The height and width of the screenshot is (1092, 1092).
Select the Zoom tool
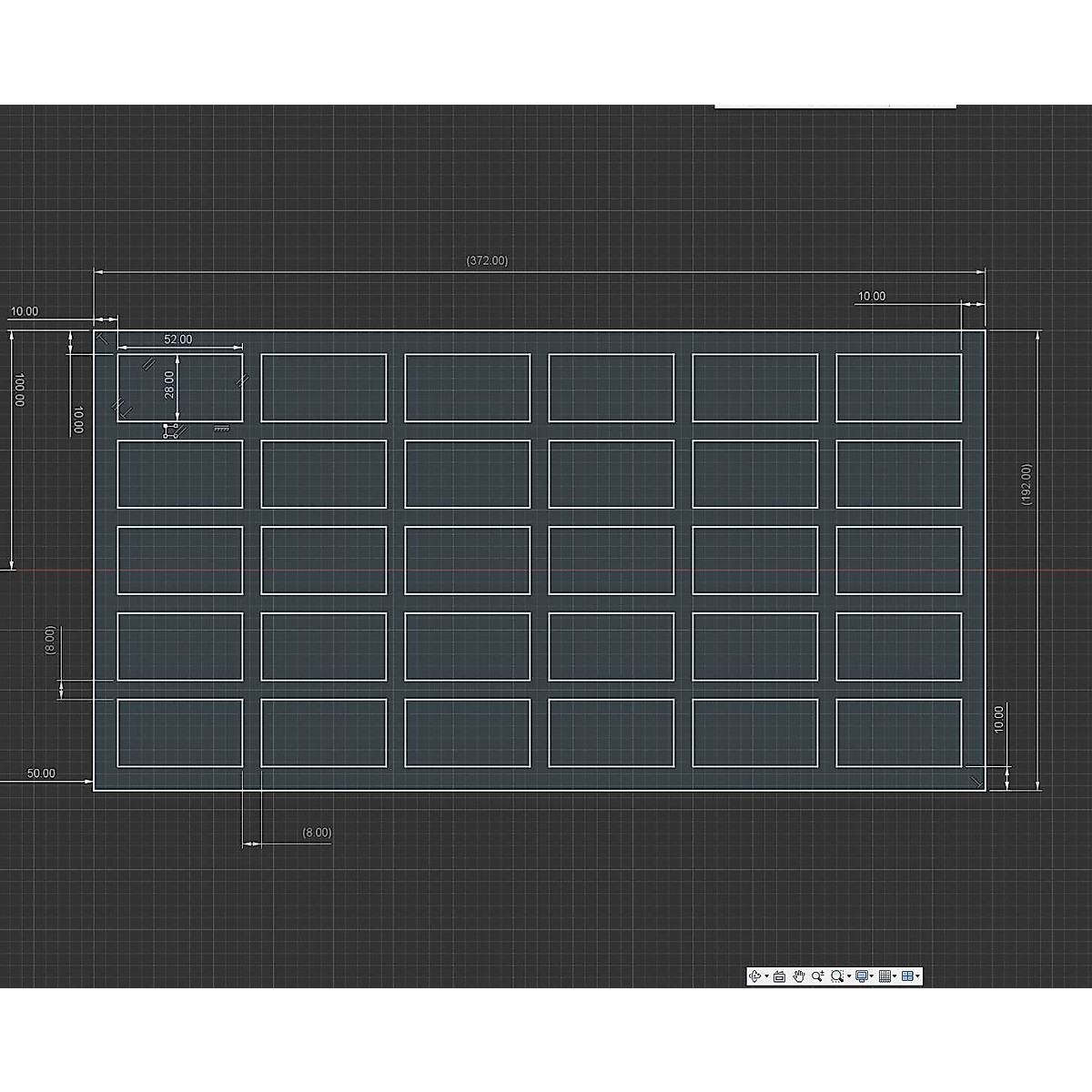tap(819, 976)
